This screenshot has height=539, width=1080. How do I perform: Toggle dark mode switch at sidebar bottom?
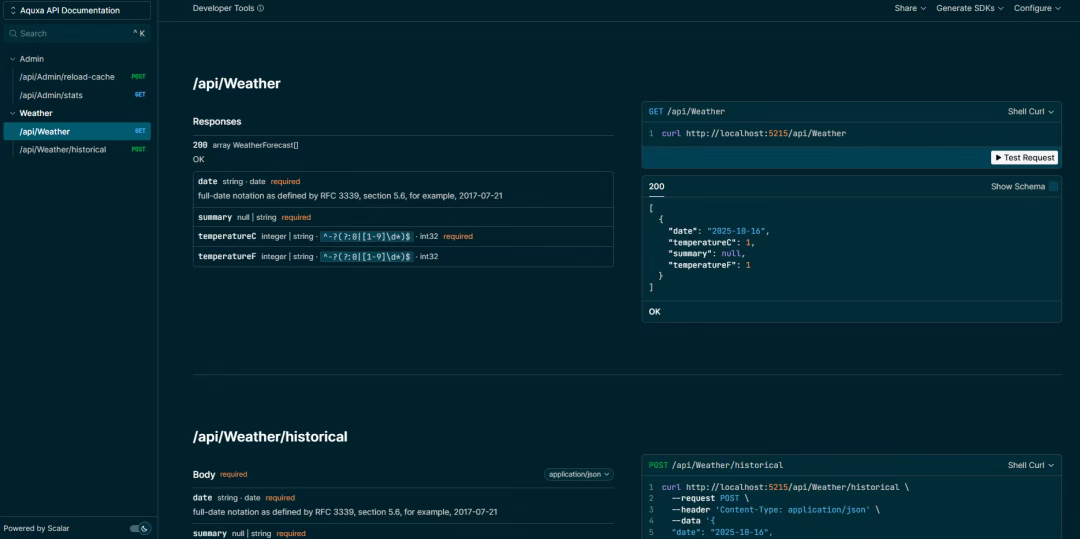(140, 529)
